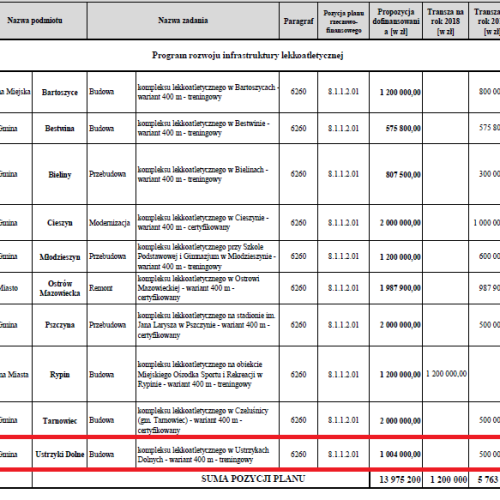Click the 2018 tranche total '1 200 000'
The height and width of the screenshot is (500, 500).
(449, 480)
